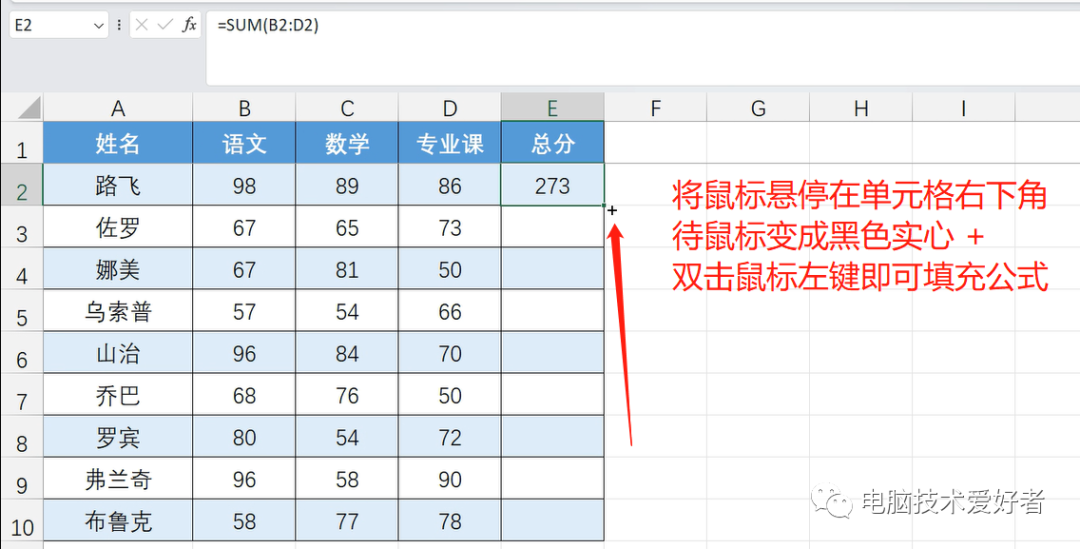
Task: Click the 姓名 header cell
Action: coord(118,143)
